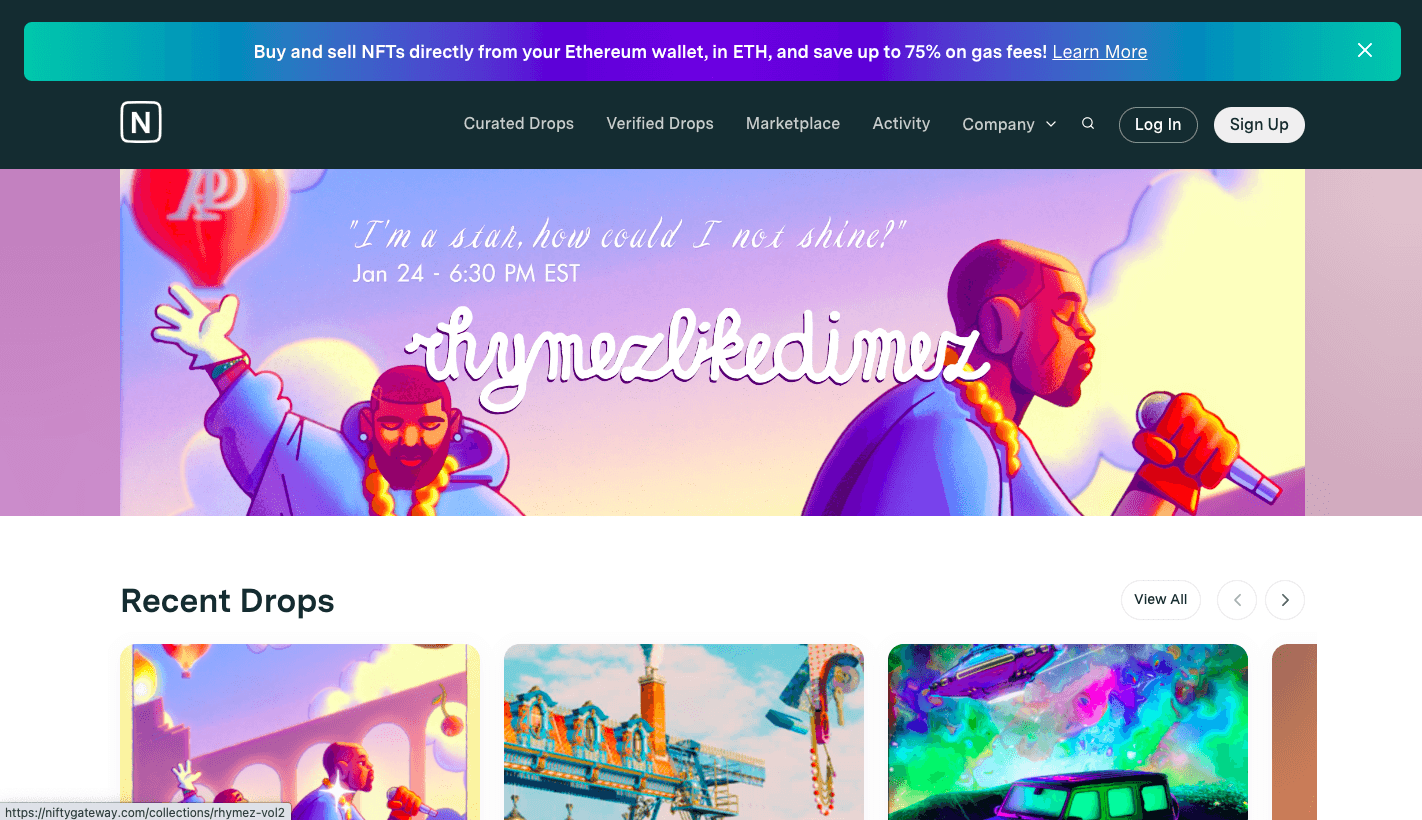The width and height of the screenshot is (1422, 820).
Task: Expand the Company dropdown menu
Action: point(1009,124)
